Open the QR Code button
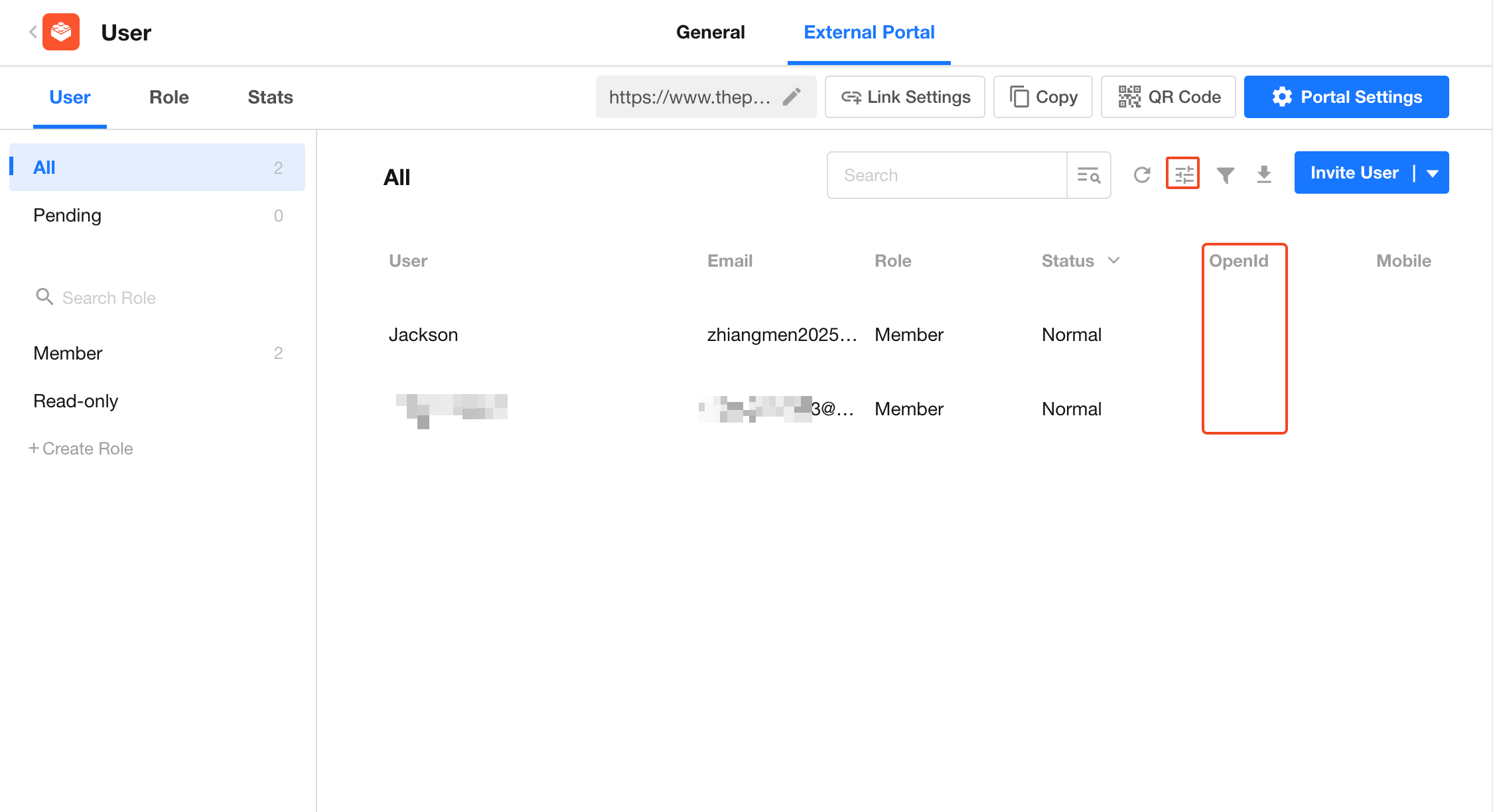This screenshot has width=1493, height=812. 1168,97
